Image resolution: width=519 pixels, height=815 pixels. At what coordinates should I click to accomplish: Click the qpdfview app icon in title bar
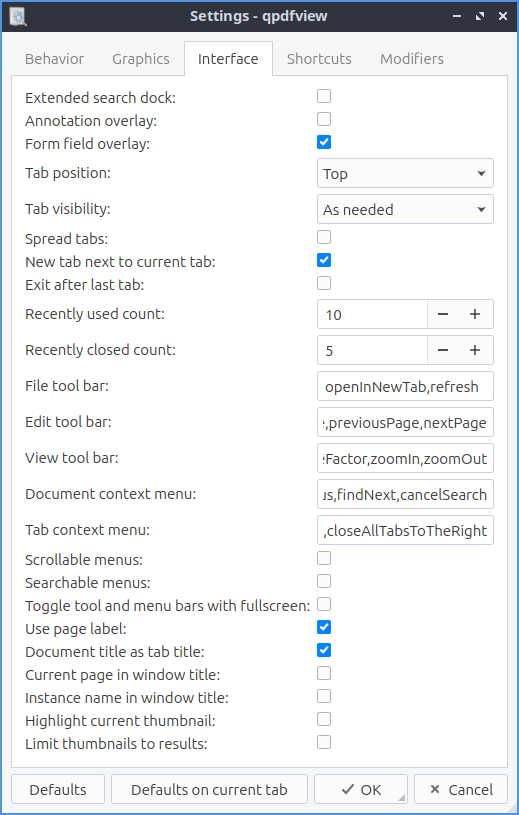pyautogui.click(x=18, y=16)
